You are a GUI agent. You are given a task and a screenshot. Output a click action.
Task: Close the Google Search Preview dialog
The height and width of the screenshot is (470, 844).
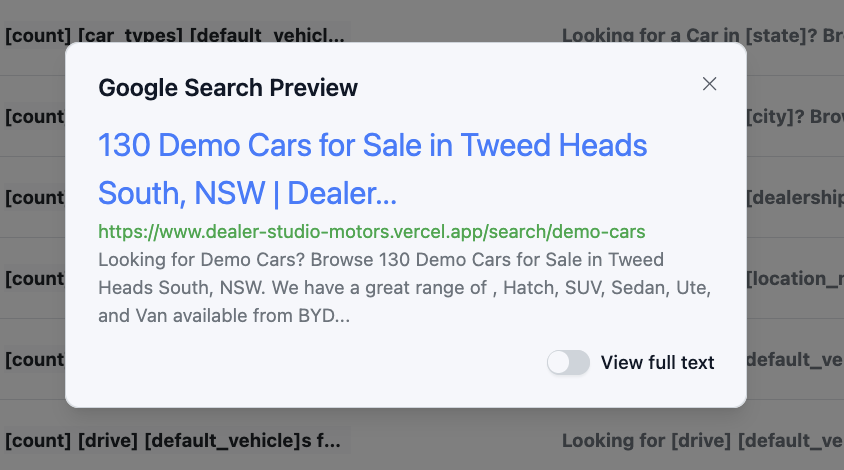(x=710, y=84)
